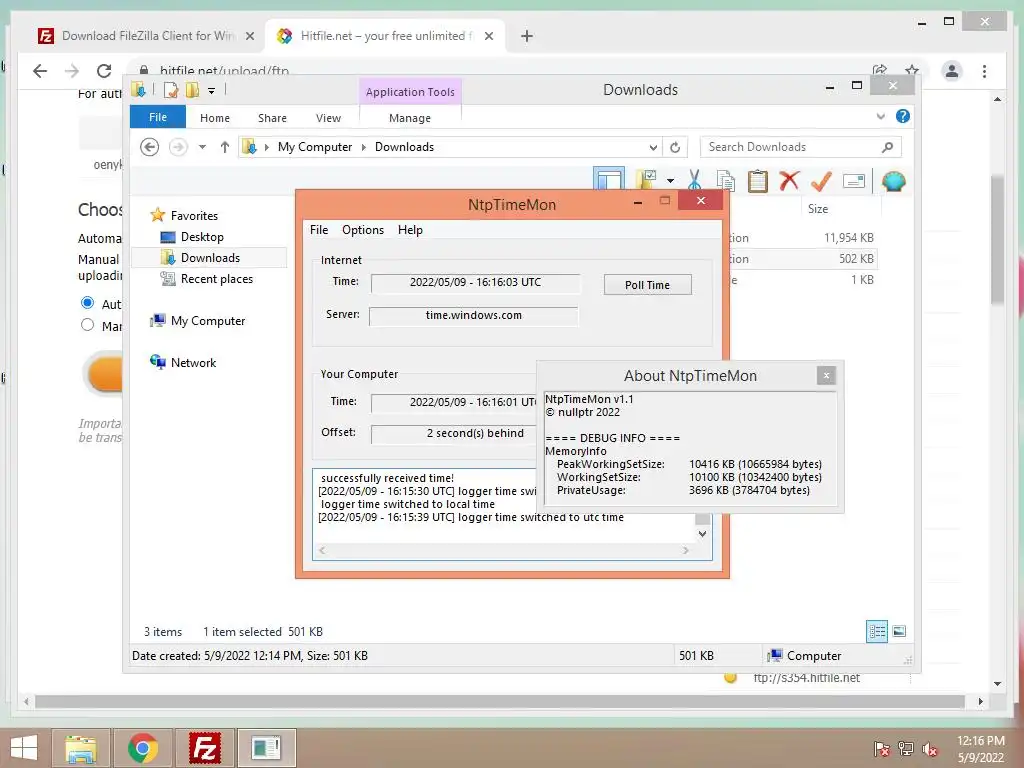Select Application Tools contextual tab

tap(410, 91)
